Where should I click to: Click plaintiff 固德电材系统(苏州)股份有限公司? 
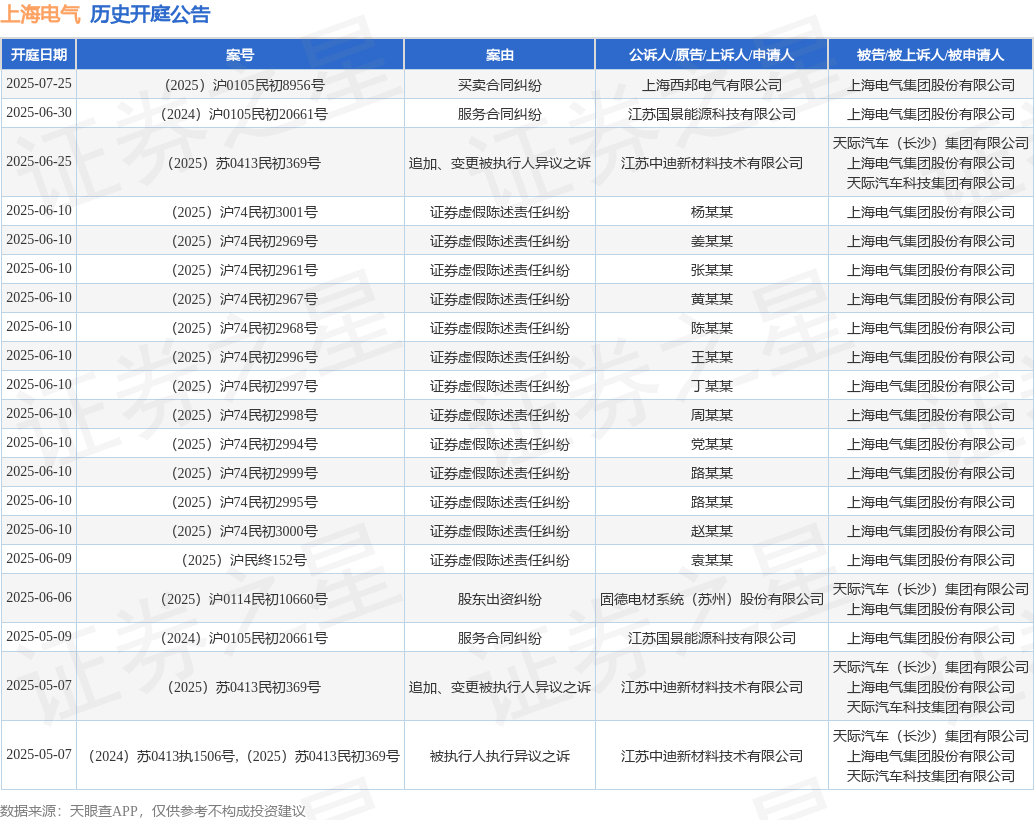point(712,600)
